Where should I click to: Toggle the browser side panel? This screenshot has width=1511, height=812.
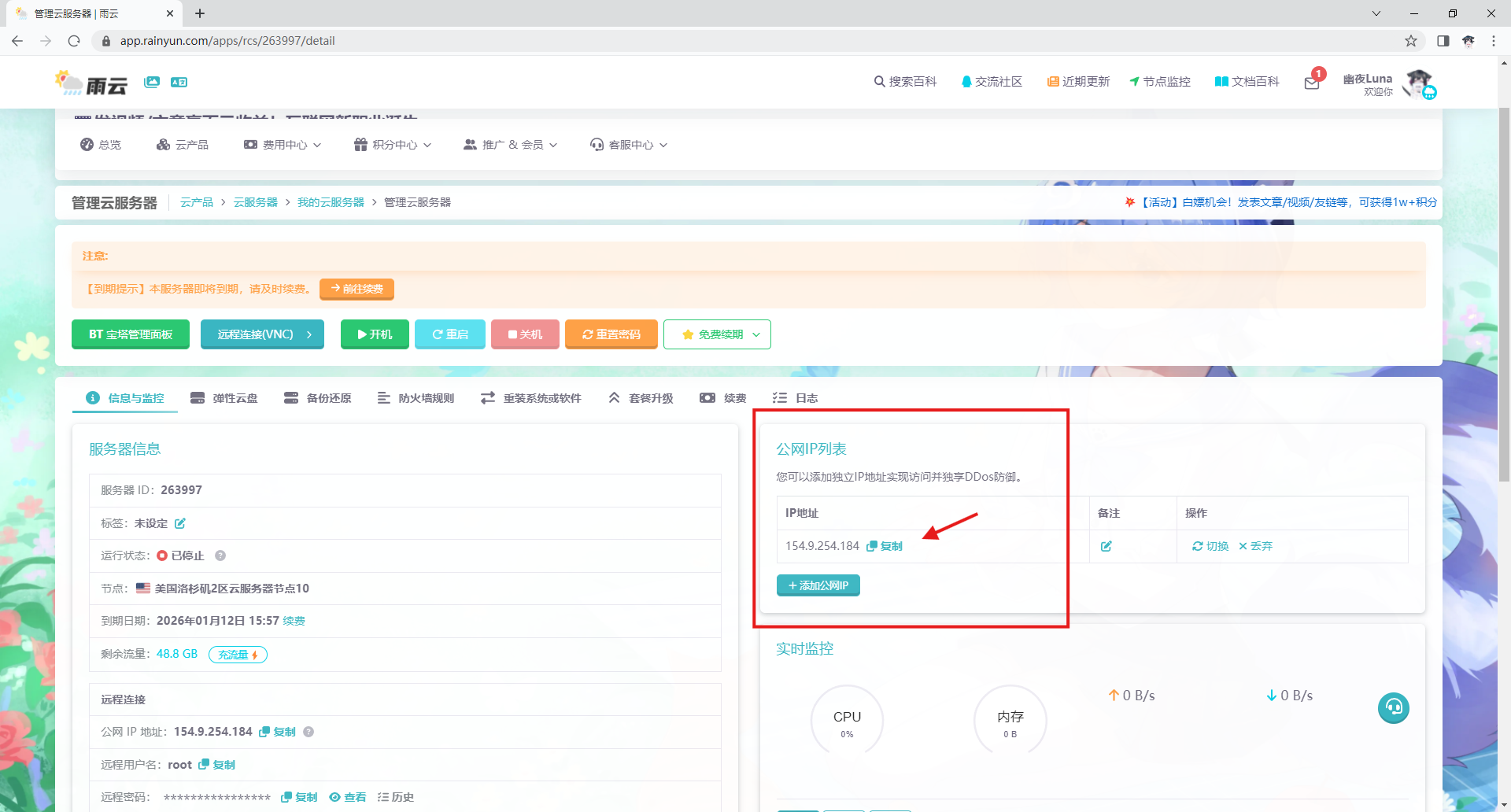[x=1443, y=41]
